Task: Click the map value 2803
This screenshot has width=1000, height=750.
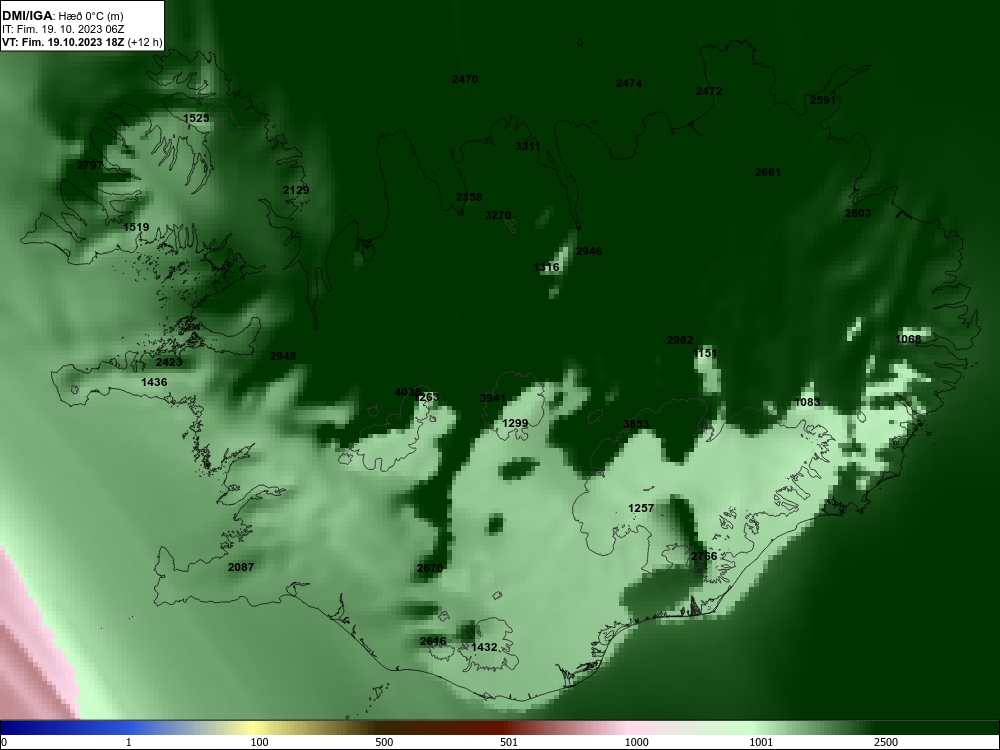Action: point(858,213)
